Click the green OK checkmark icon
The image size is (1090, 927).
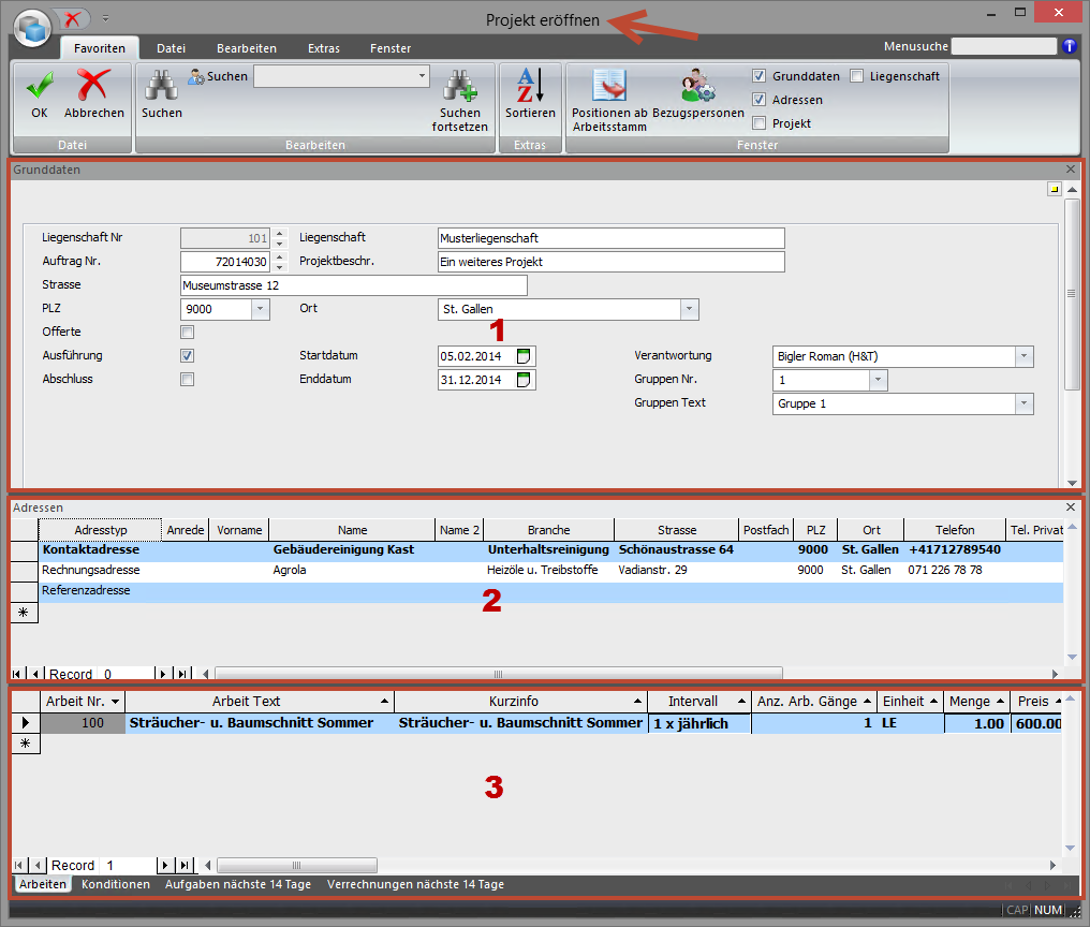point(40,85)
